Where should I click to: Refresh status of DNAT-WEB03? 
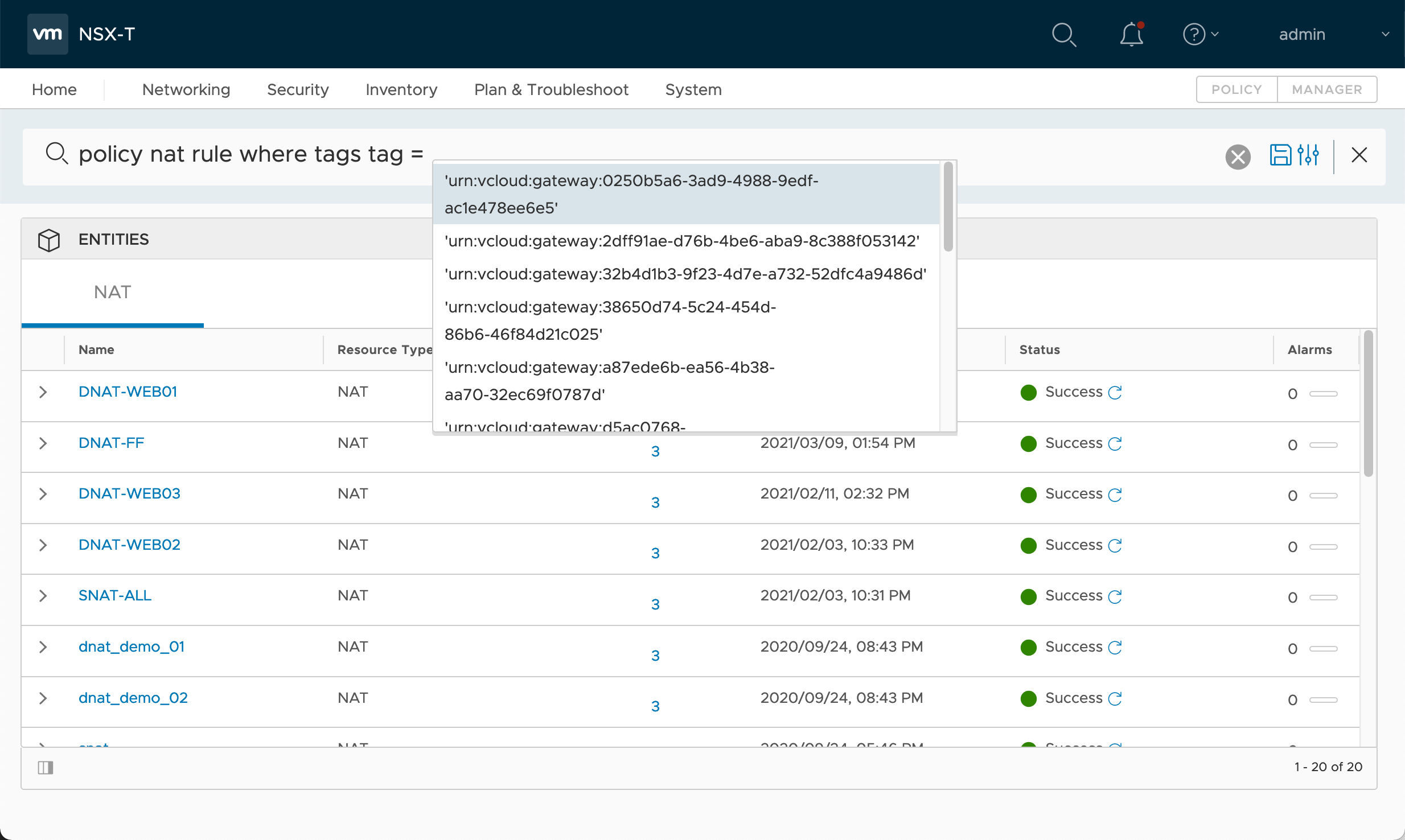(x=1115, y=495)
